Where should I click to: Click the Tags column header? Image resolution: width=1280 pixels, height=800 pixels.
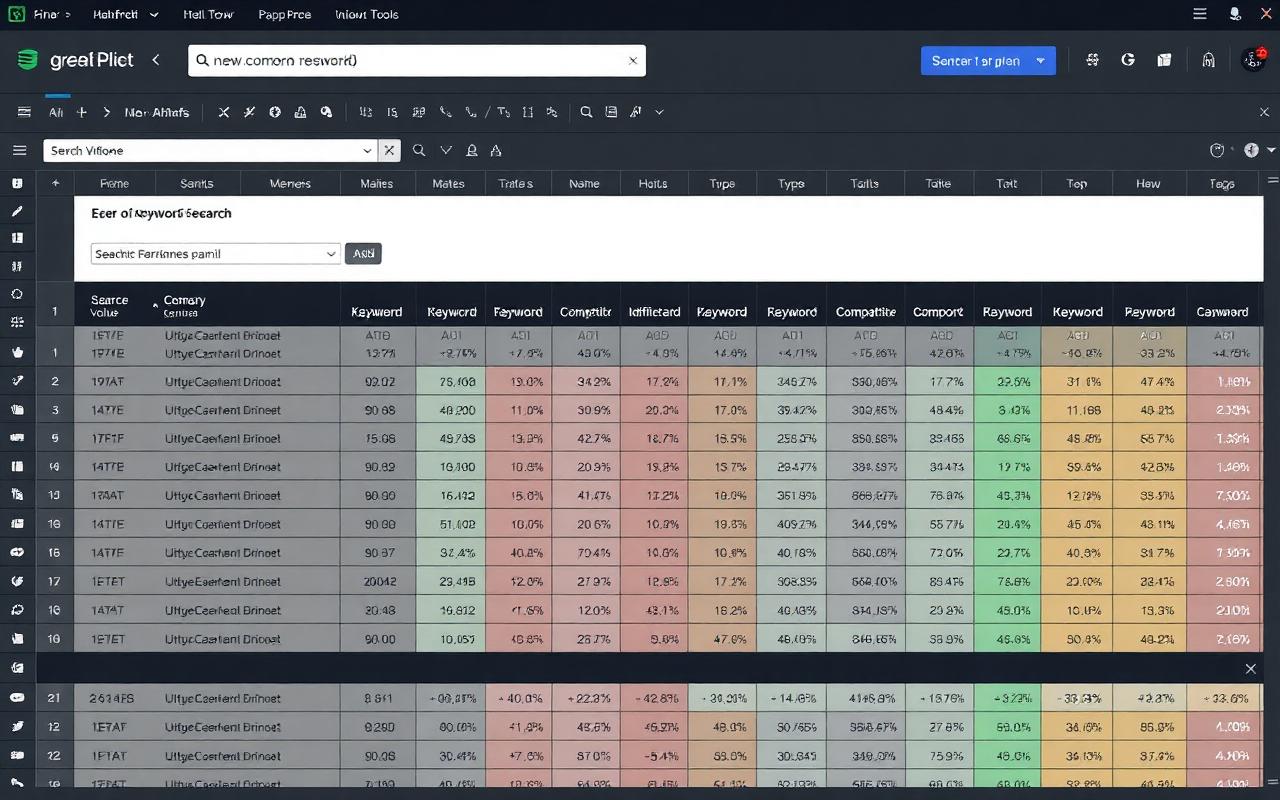pyautogui.click(x=1221, y=183)
